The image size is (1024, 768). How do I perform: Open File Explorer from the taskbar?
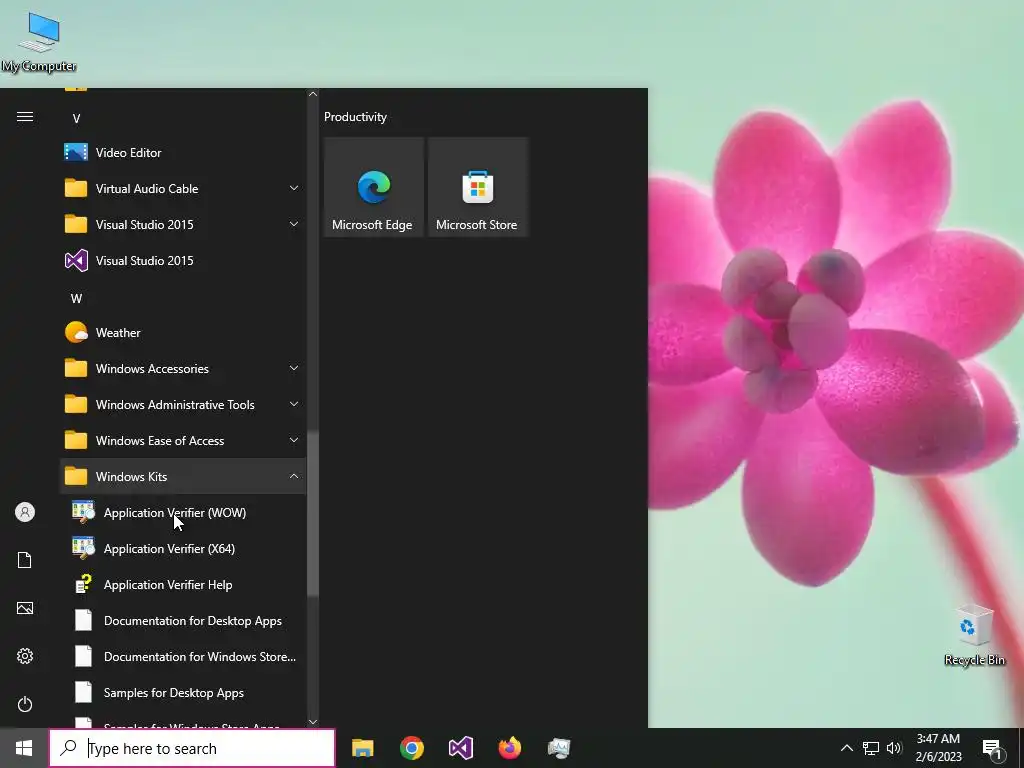[362, 748]
